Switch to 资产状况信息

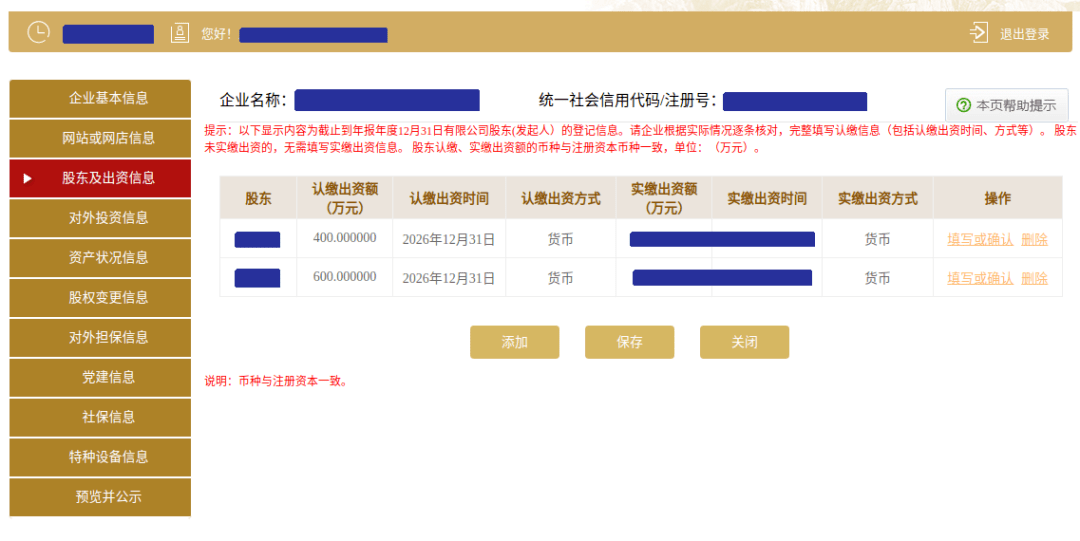tap(100, 258)
